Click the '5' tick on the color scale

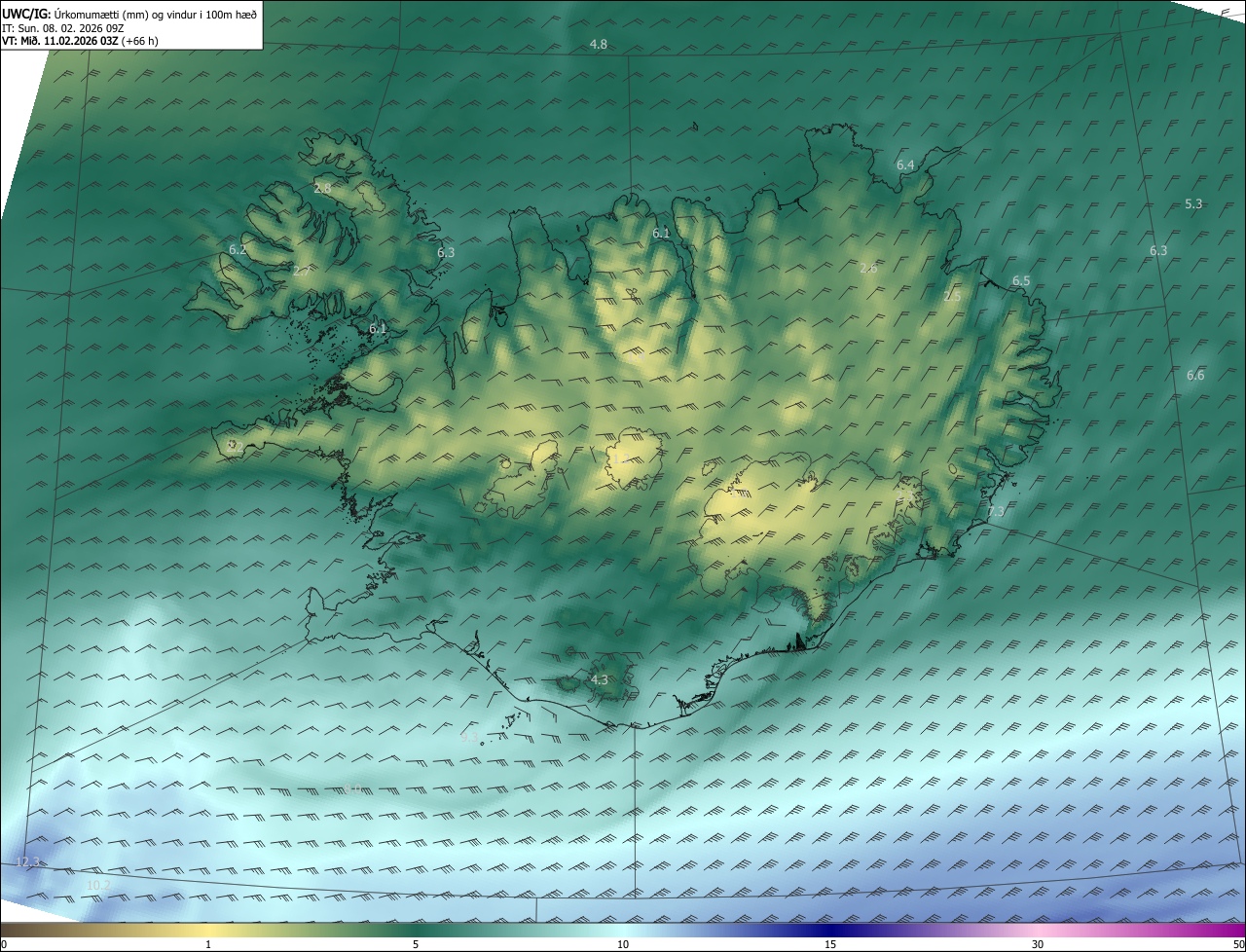(x=416, y=944)
